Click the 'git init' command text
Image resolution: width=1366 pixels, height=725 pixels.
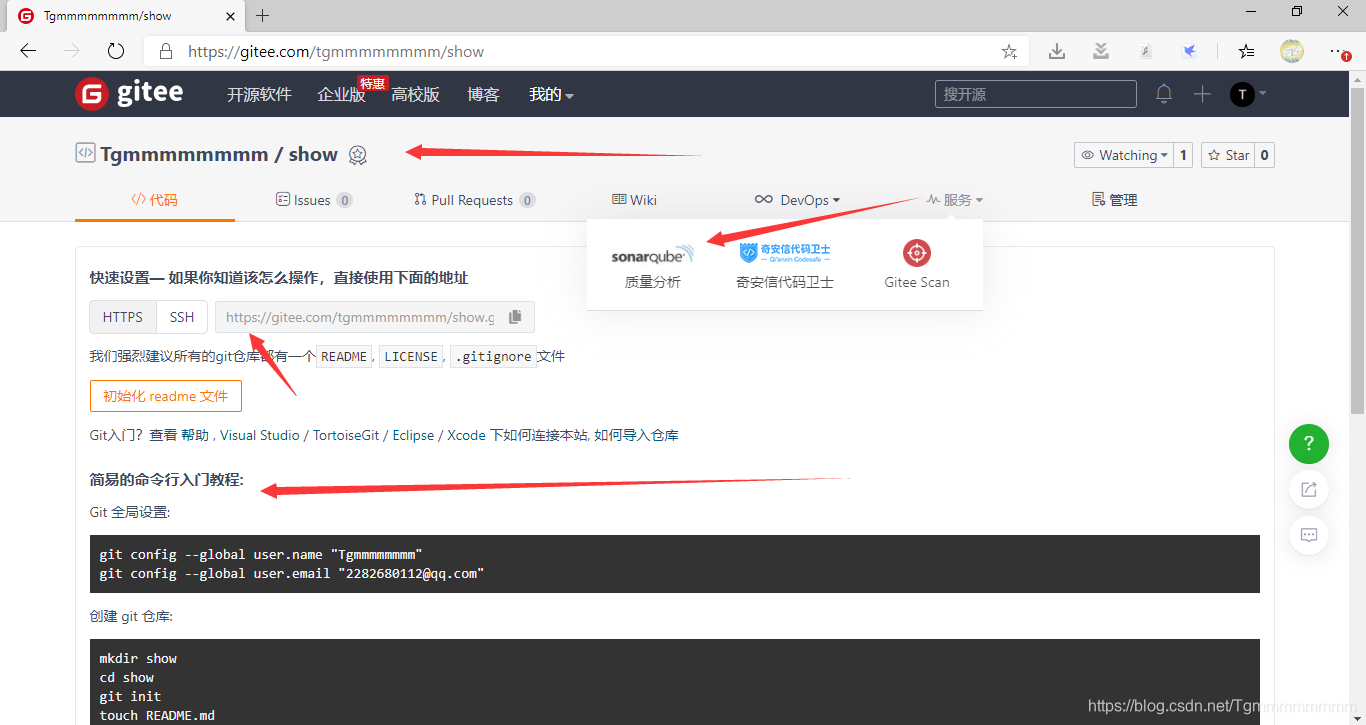point(130,696)
